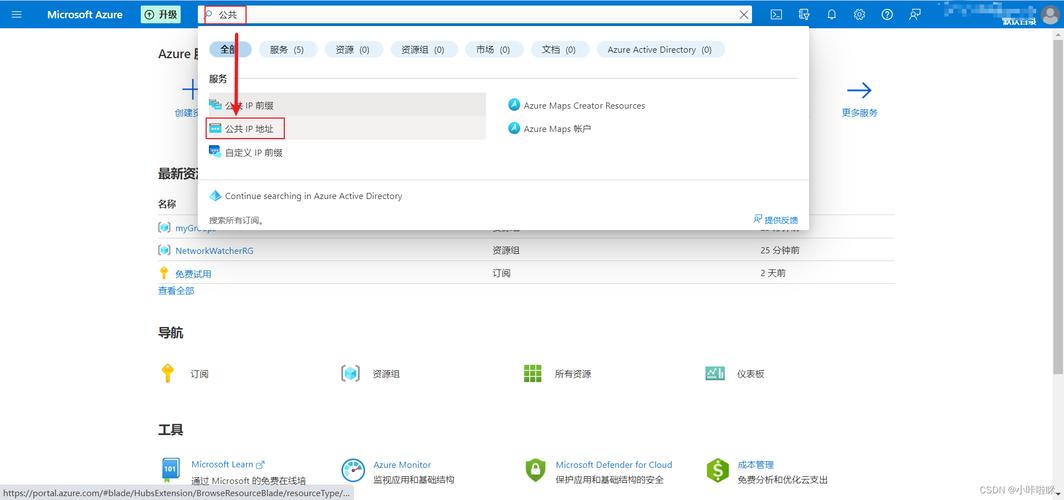Open the hamburger portal menu
This screenshot has width=1064, height=500.
[16, 14]
